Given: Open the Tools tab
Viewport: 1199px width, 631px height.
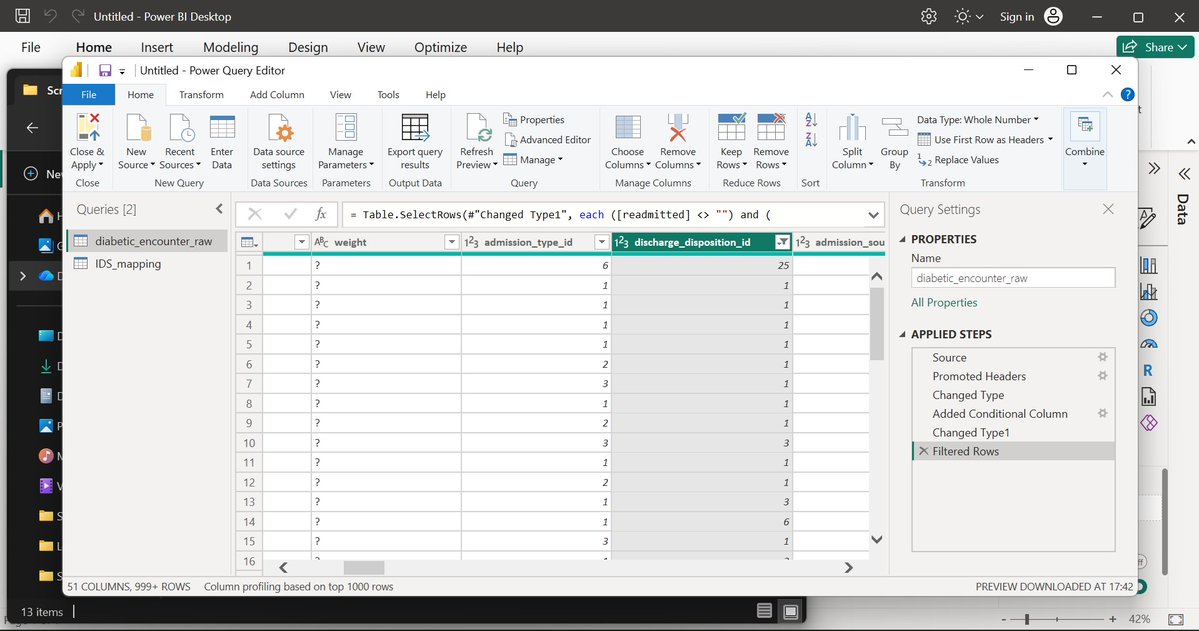Looking at the screenshot, I should coord(388,95).
